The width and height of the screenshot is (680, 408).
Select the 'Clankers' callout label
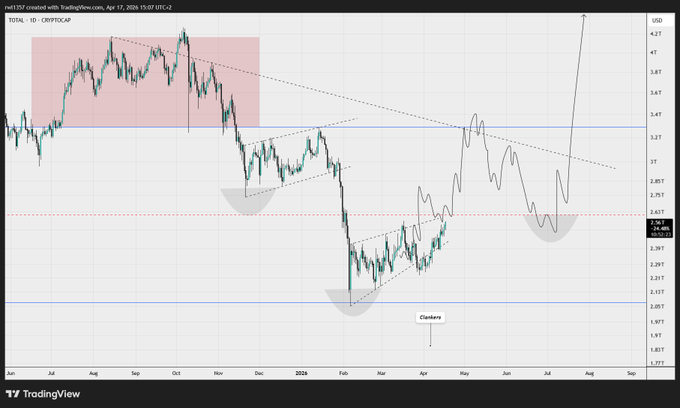[430, 317]
